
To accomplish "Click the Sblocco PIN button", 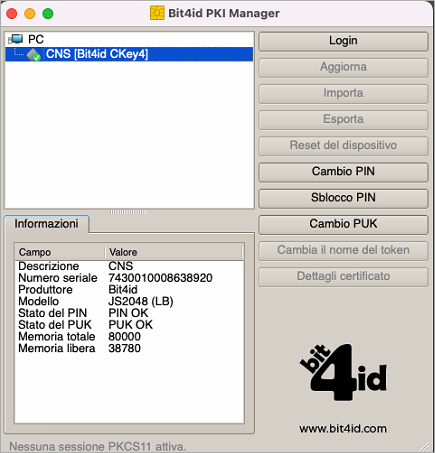I will tap(343, 198).
